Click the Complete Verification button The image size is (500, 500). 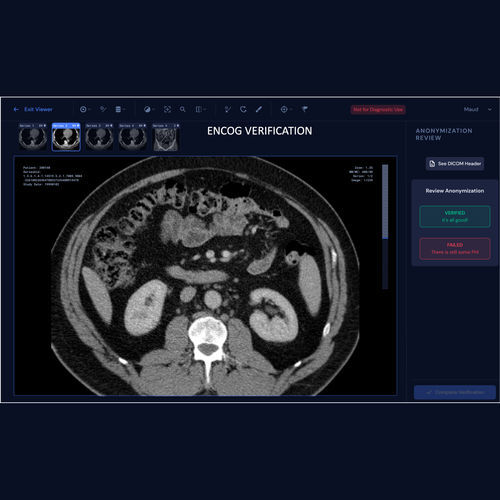click(455, 392)
